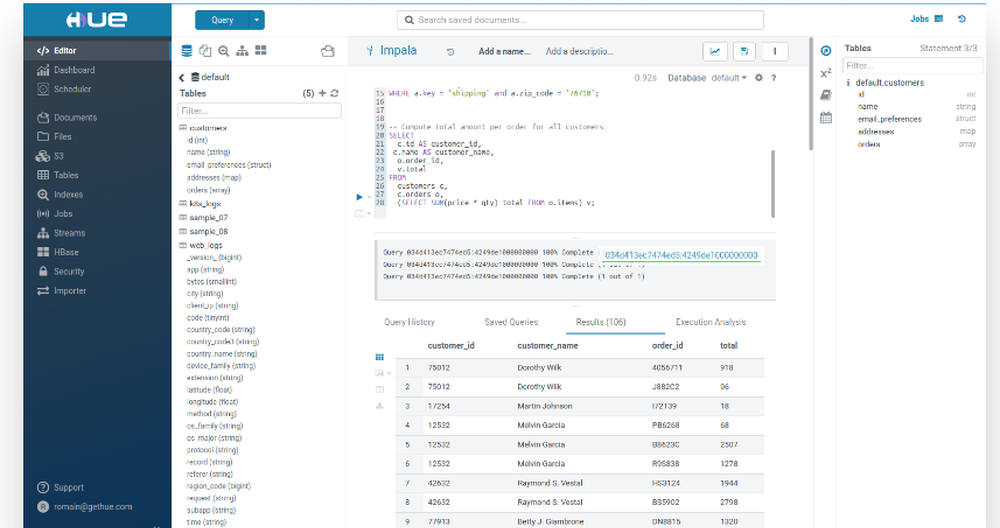The image size is (1000, 528).
Task: Click the sidebar Jobs icon
Action: click(x=43, y=214)
